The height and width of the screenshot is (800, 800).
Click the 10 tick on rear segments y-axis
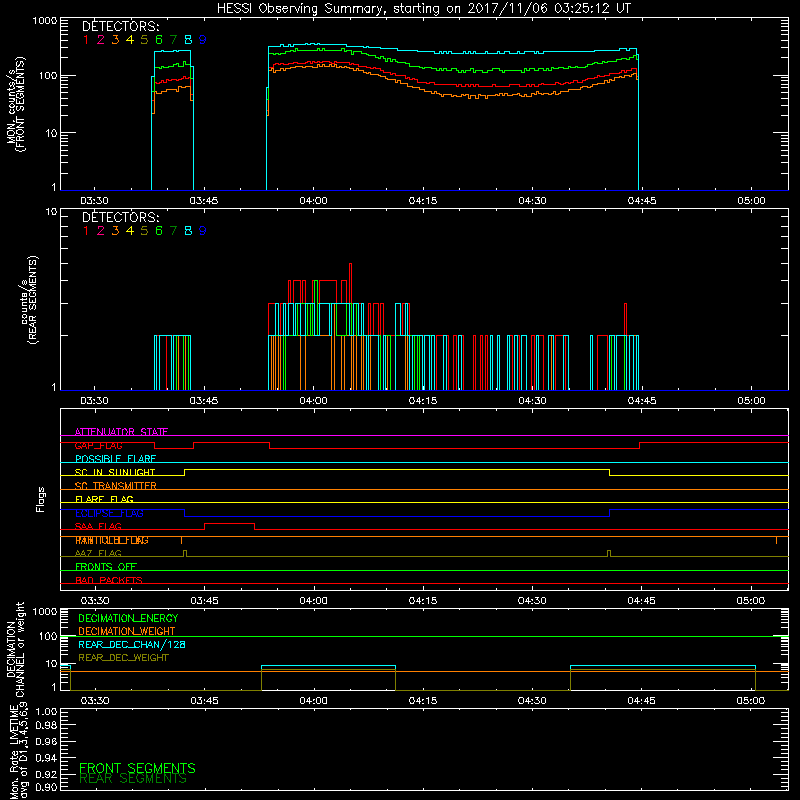tap(51, 211)
